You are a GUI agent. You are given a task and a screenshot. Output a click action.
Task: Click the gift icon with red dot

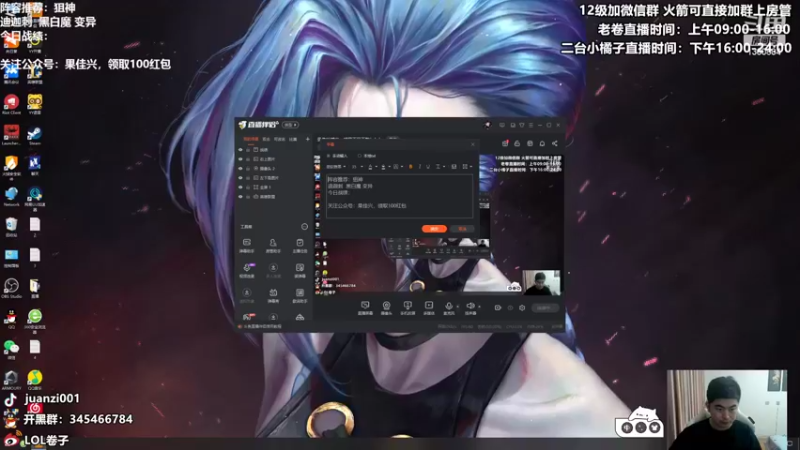coord(505,143)
